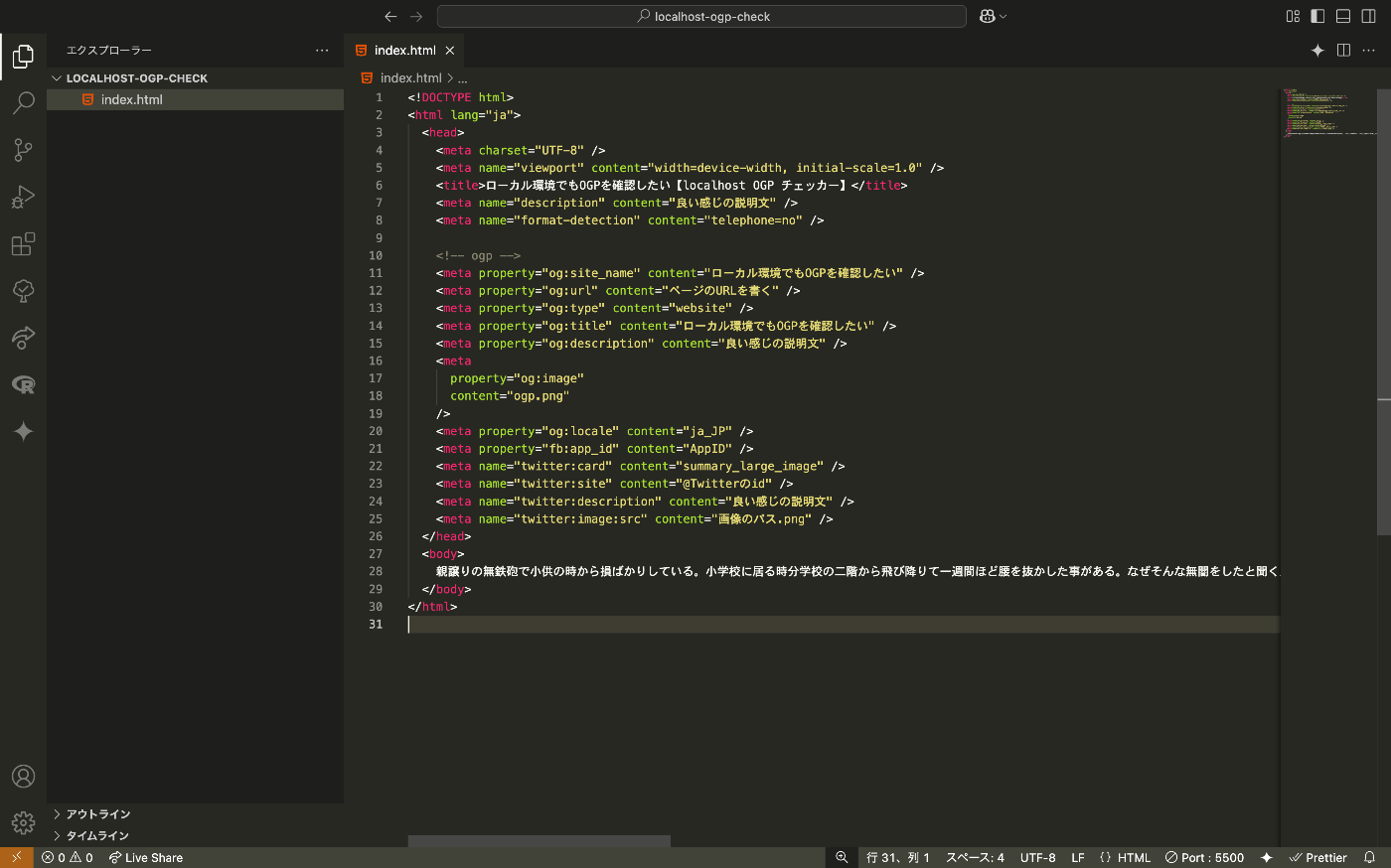Click the closing </html> tag line
Screen dimensions: 1391x868
[432, 607]
